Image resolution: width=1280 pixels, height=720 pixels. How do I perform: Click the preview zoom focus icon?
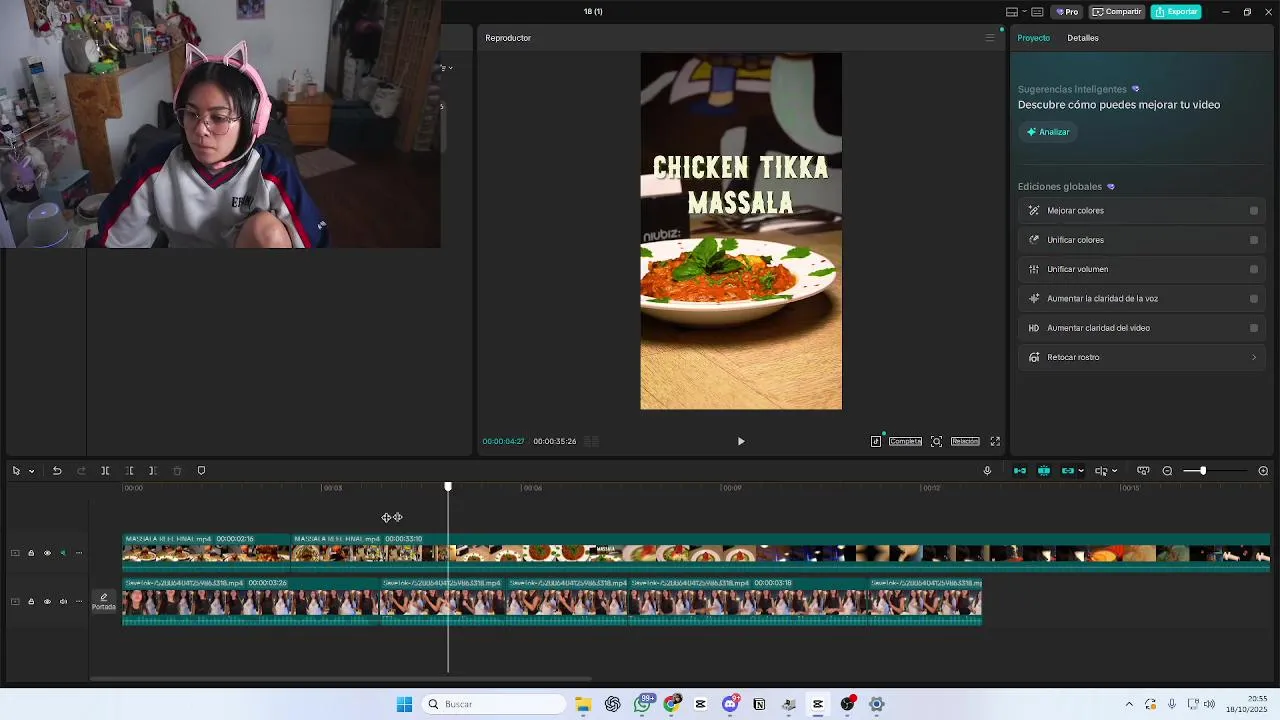(x=936, y=441)
